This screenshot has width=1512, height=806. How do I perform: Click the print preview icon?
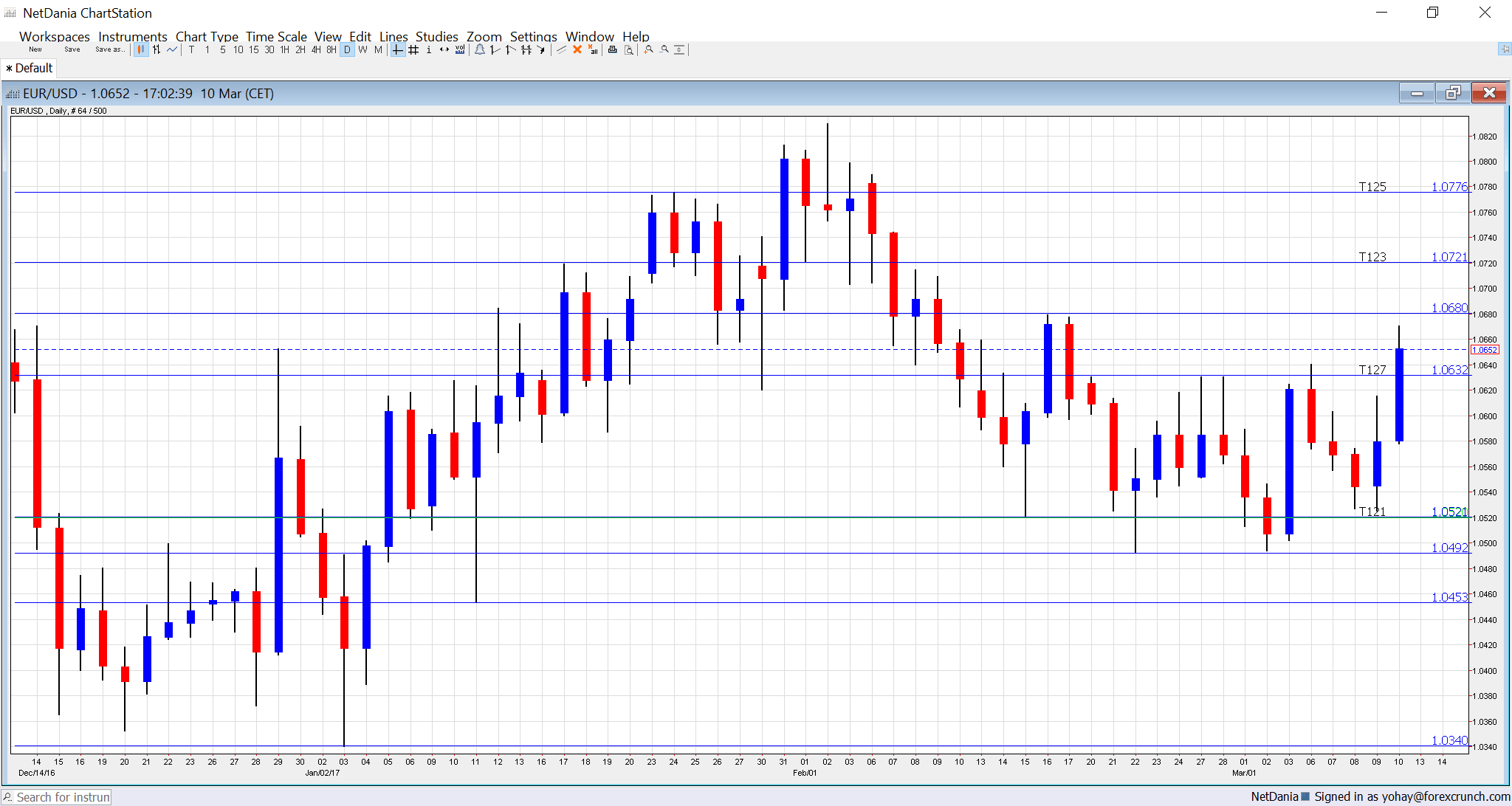point(629,49)
